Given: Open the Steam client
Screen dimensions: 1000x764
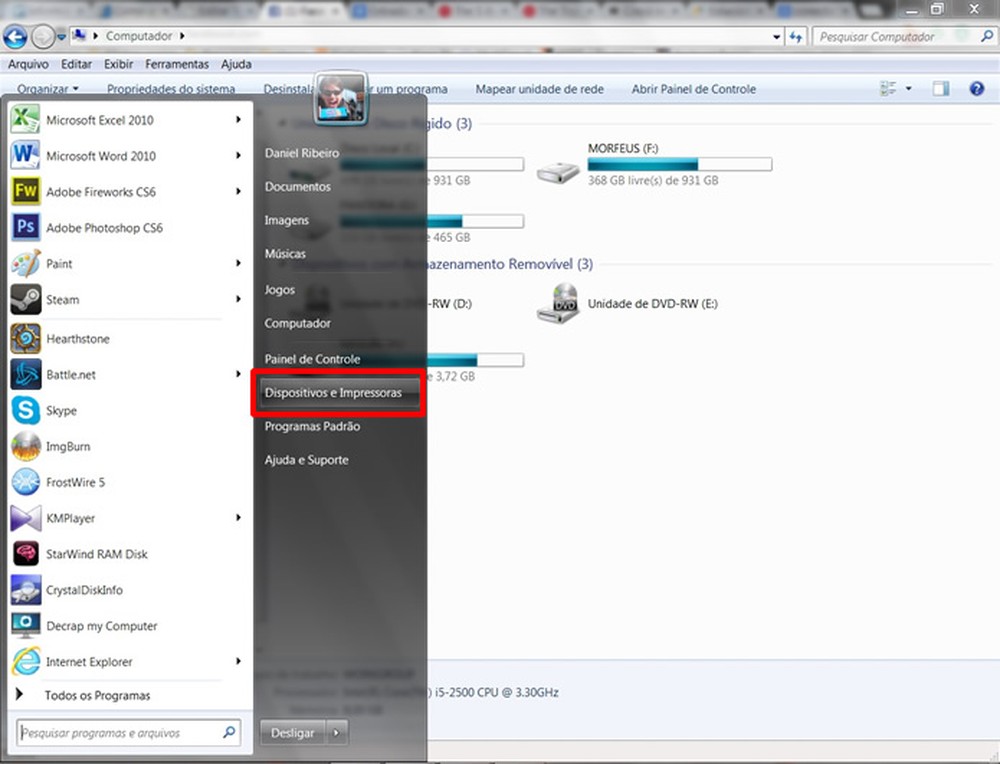Looking at the screenshot, I should [62, 299].
